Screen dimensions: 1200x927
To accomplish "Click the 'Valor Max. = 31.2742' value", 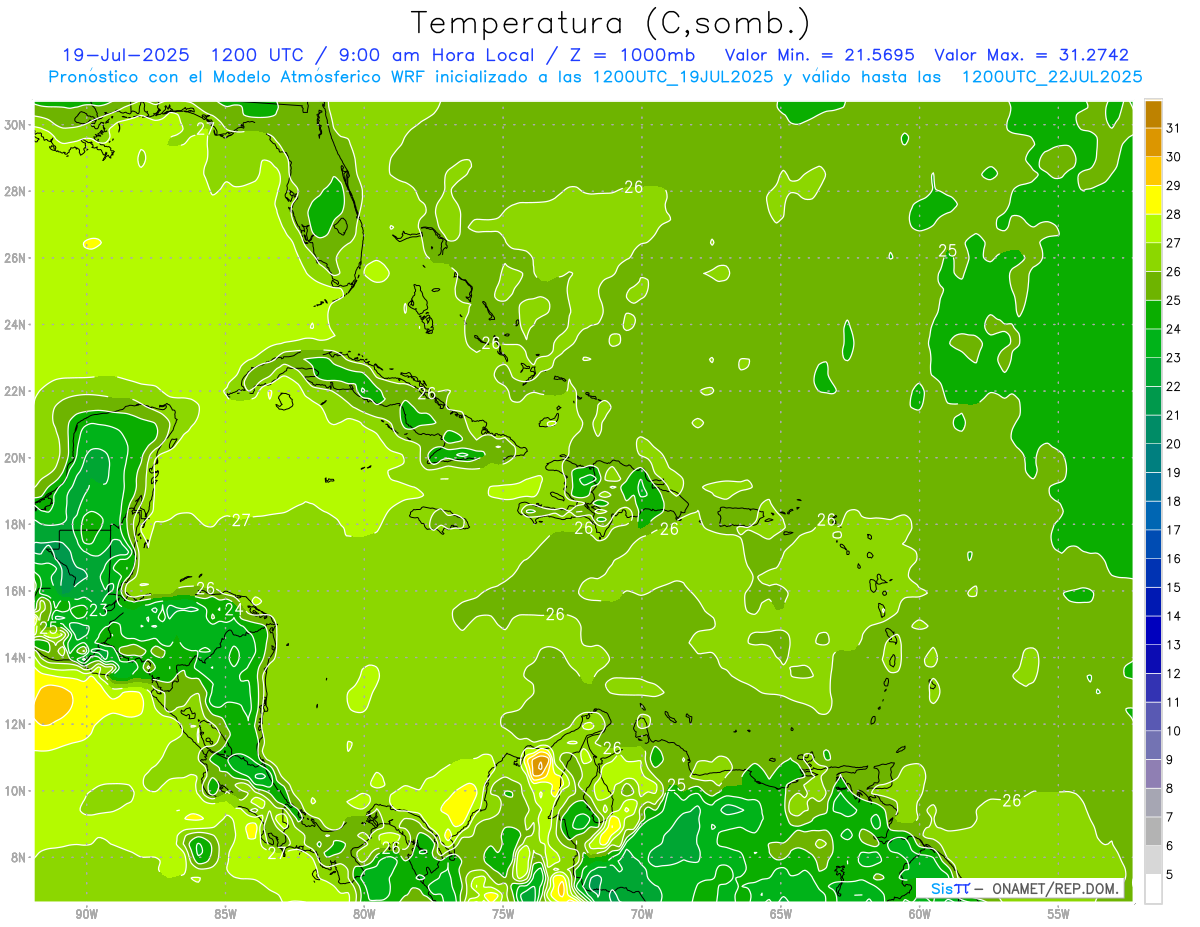I will coord(1031,55).
